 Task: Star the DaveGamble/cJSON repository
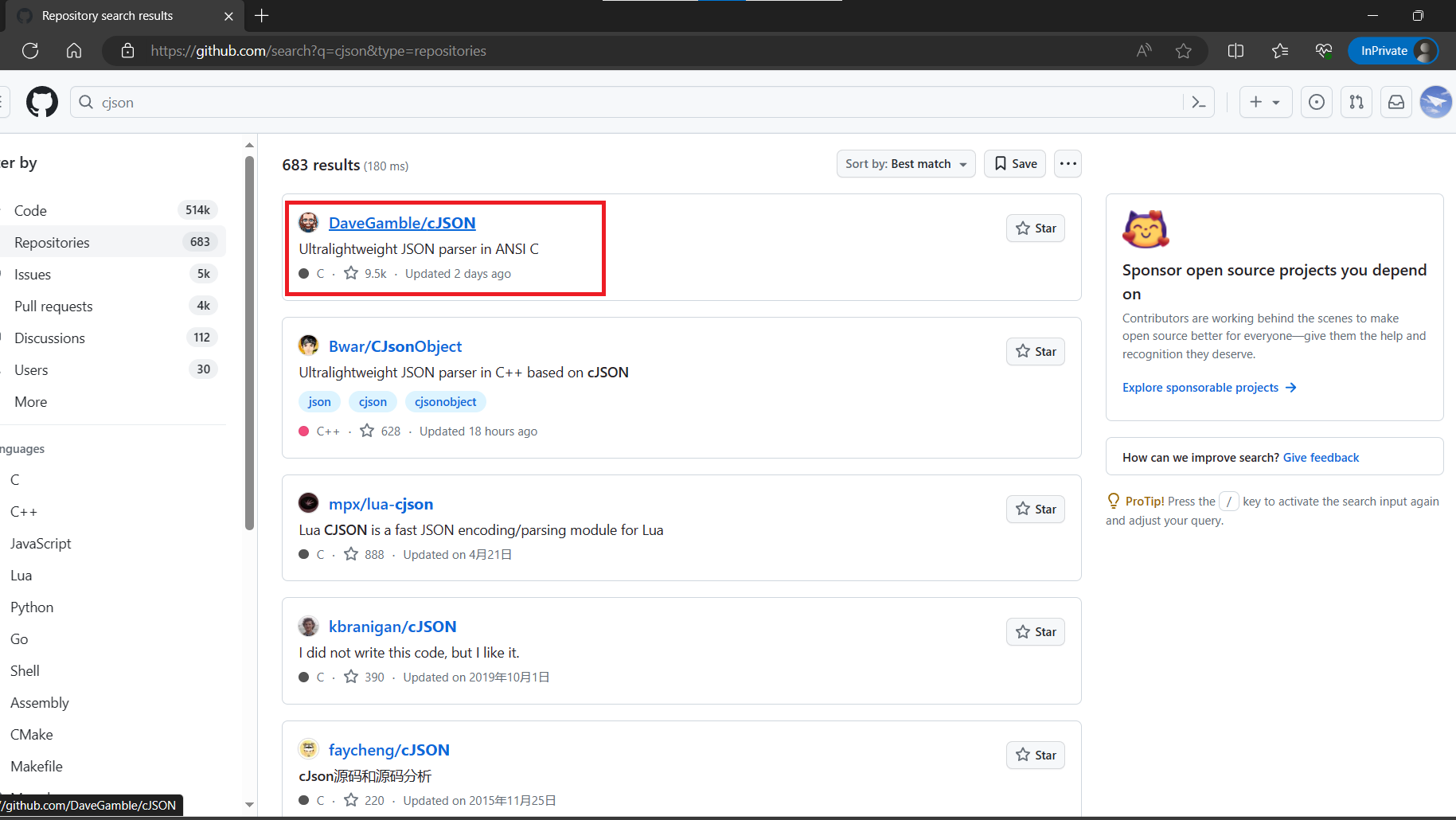[1035, 228]
